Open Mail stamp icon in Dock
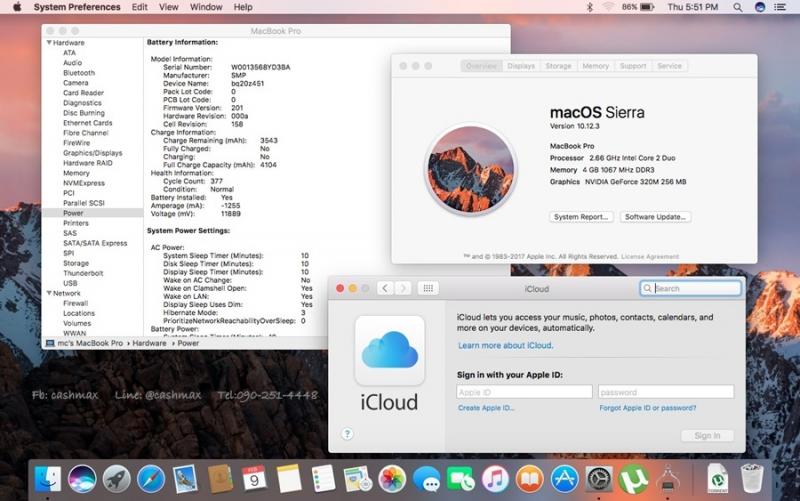The height and width of the screenshot is (501, 800). point(185,479)
